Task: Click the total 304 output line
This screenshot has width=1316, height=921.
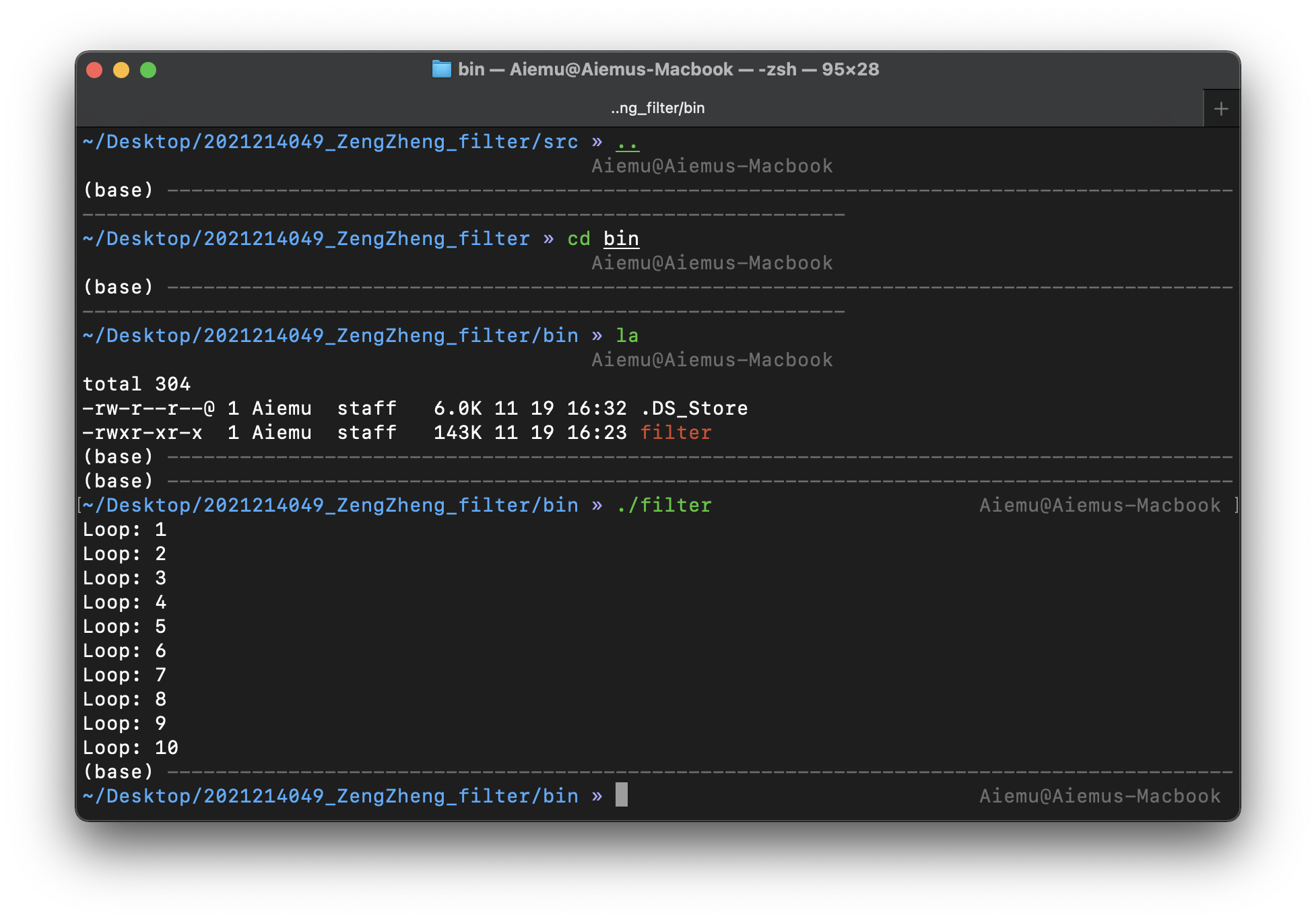Action: point(136,384)
